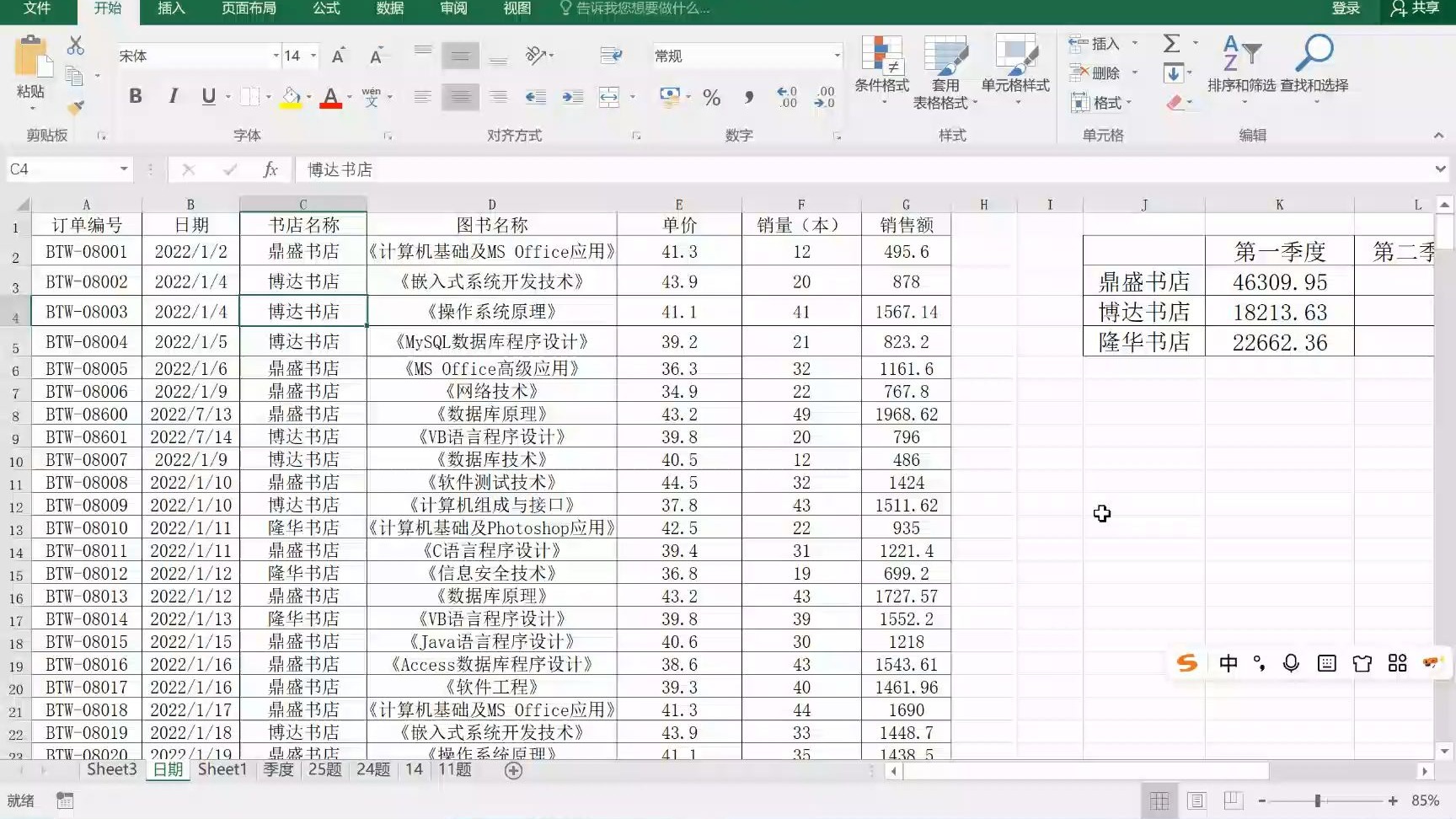Click the Decrease Indent icon
This screenshot has width=1456, height=819.
click(536, 97)
